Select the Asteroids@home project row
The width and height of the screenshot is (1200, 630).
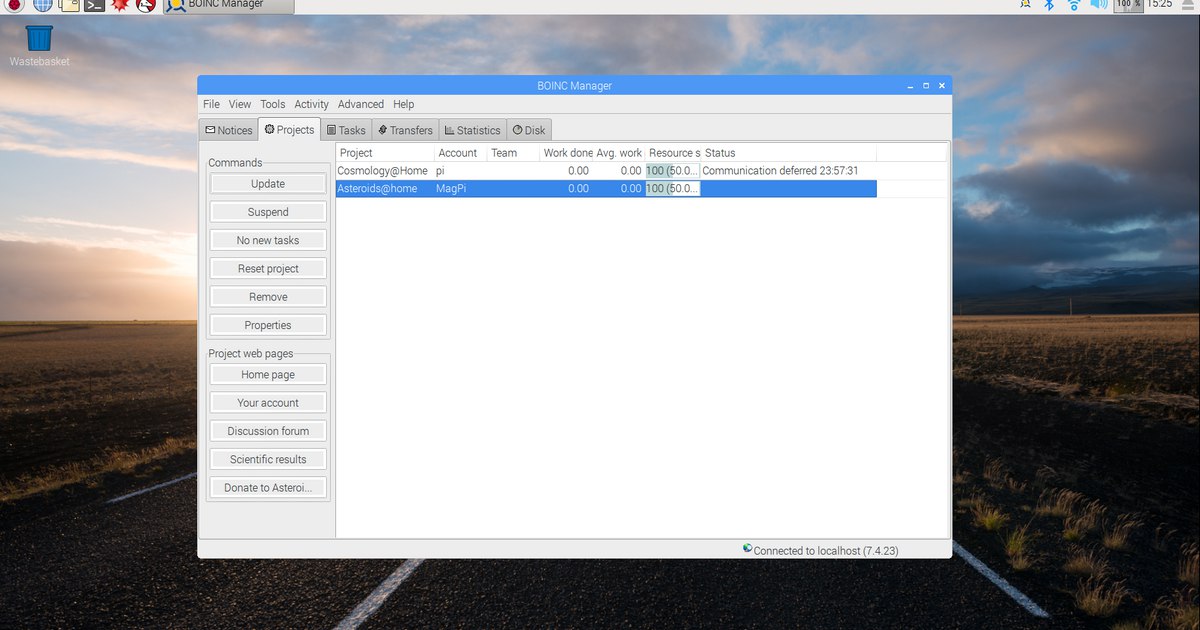tap(607, 188)
